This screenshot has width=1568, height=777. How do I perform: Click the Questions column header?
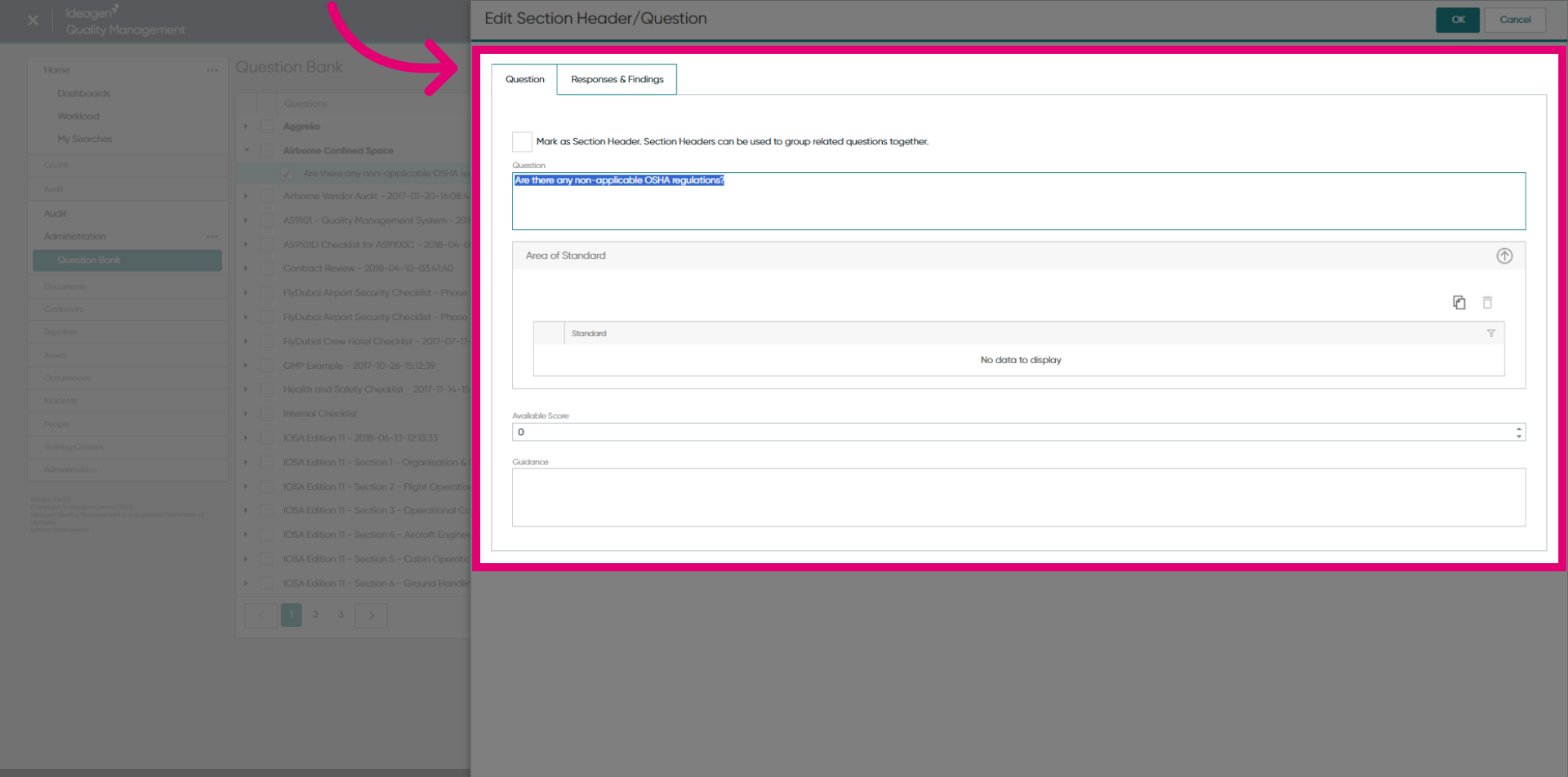(305, 104)
